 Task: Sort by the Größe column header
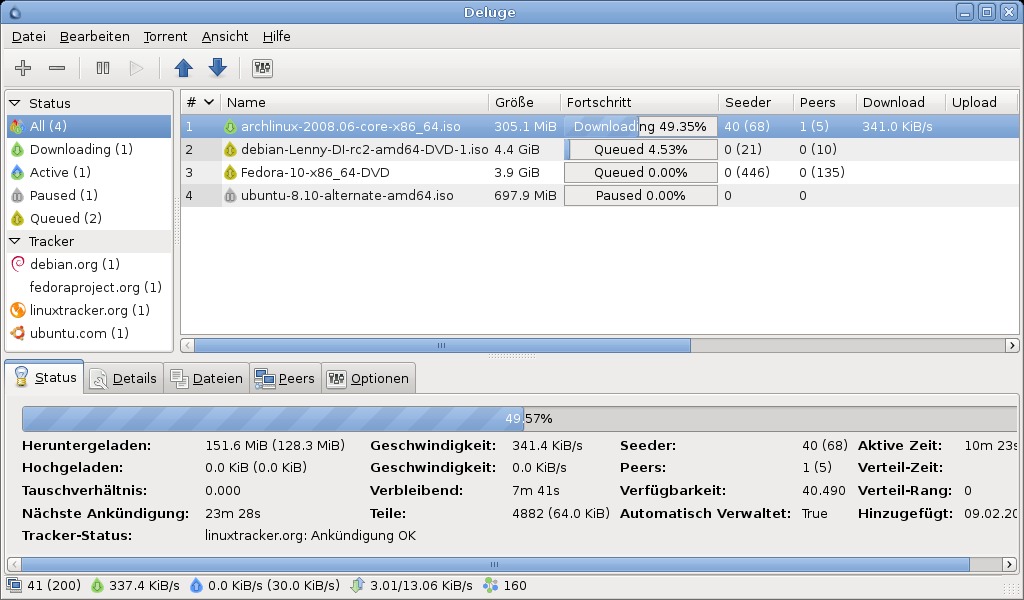[x=524, y=102]
